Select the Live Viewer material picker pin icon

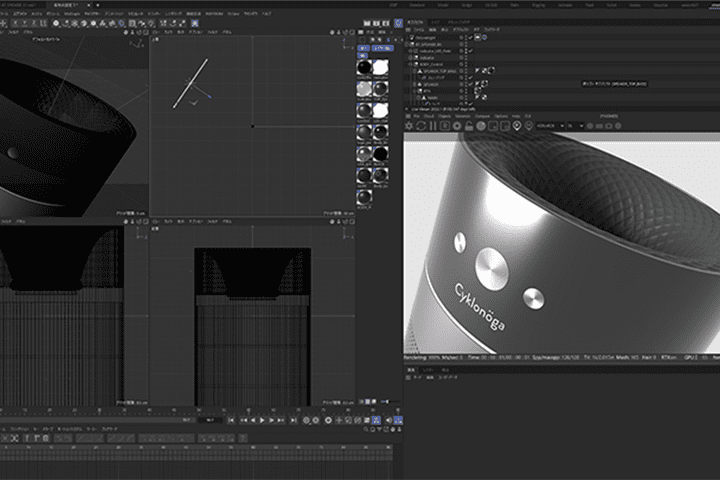click(529, 126)
